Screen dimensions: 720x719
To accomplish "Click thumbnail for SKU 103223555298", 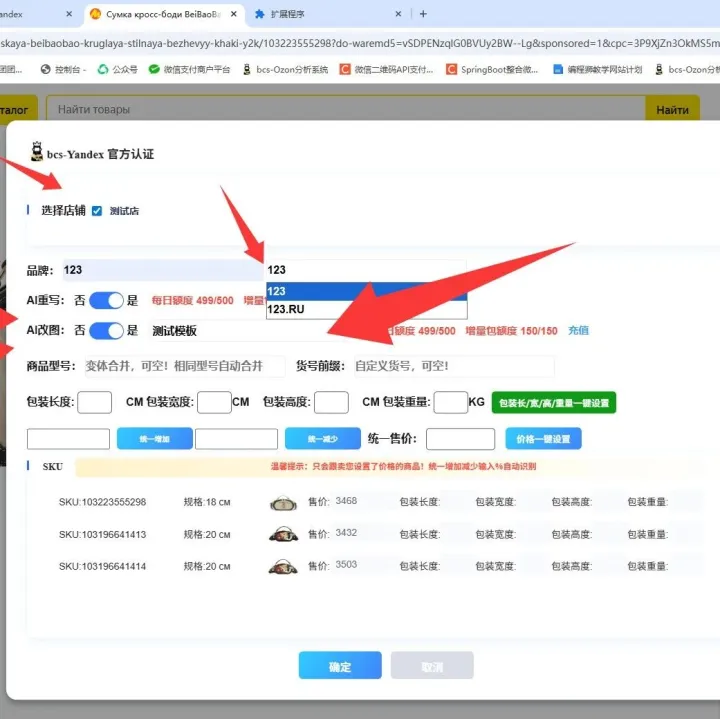I will pyautogui.click(x=283, y=503).
